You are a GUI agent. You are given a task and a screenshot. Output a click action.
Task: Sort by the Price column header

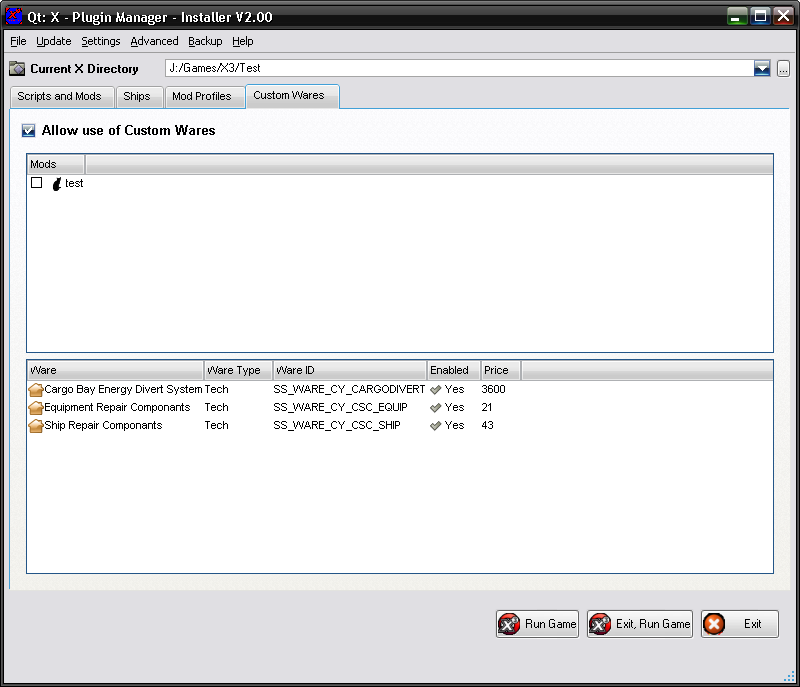[501, 370]
